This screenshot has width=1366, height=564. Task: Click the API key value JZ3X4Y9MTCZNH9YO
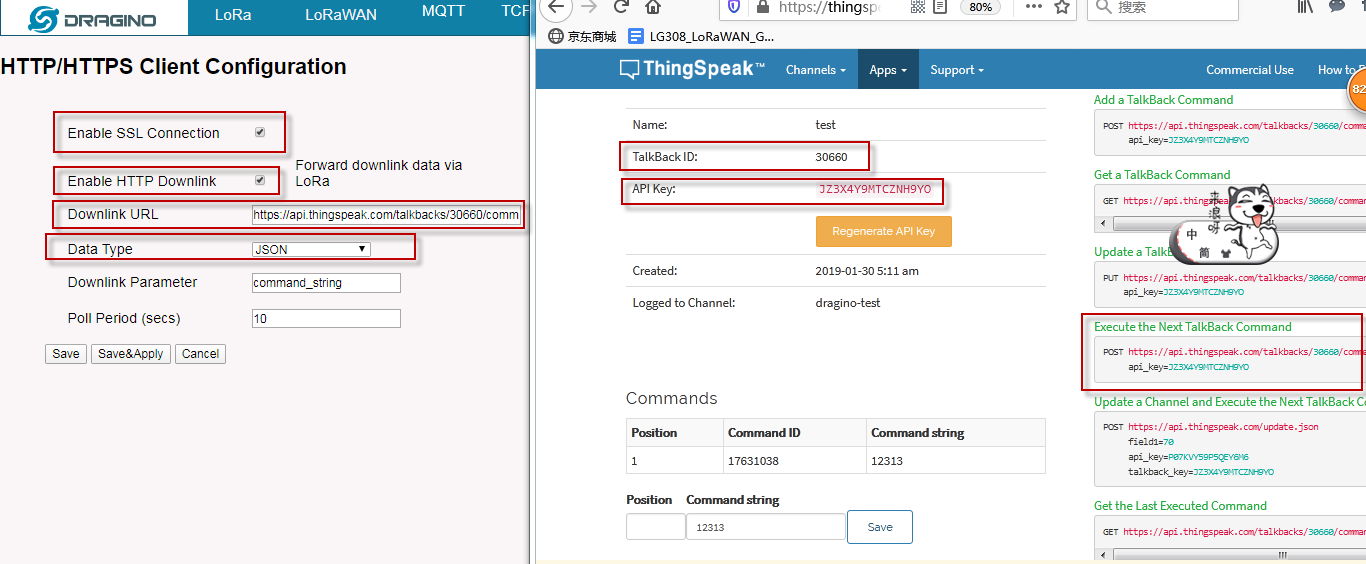[875, 189]
